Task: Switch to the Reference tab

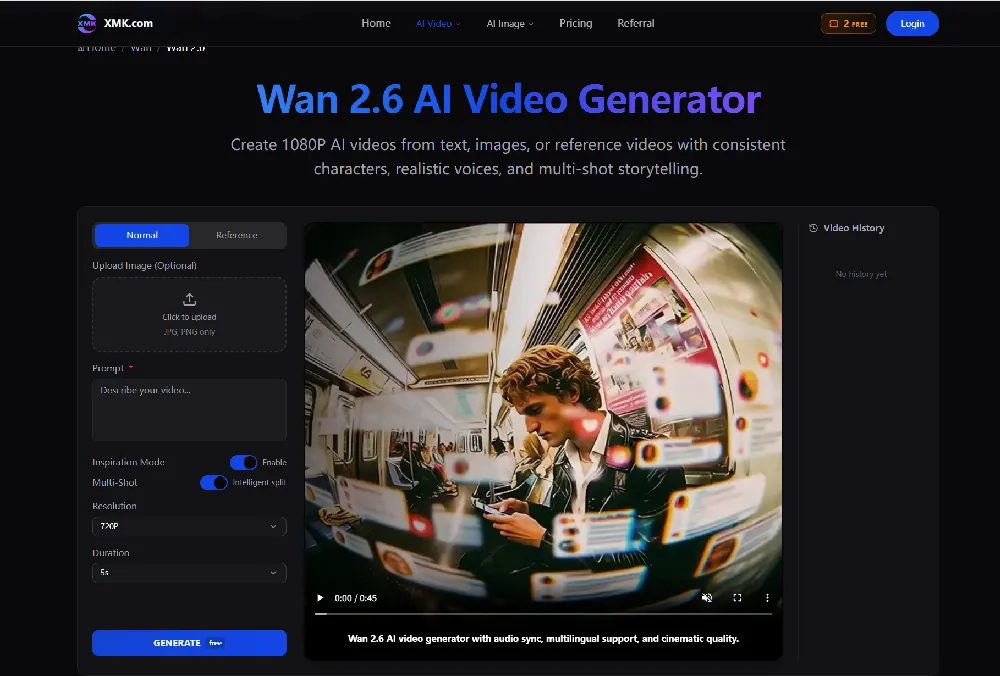Action: [237, 235]
